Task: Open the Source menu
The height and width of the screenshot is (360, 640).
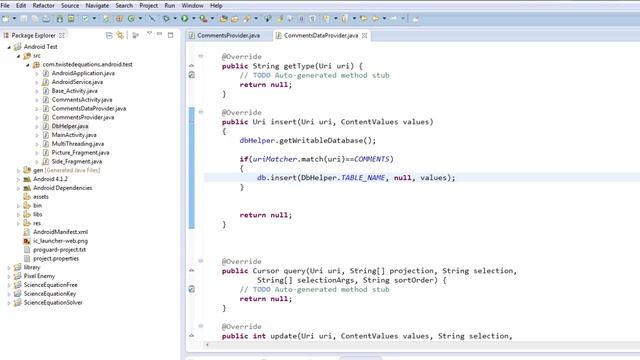Action: pyautogui.click(x=70, y=6)
